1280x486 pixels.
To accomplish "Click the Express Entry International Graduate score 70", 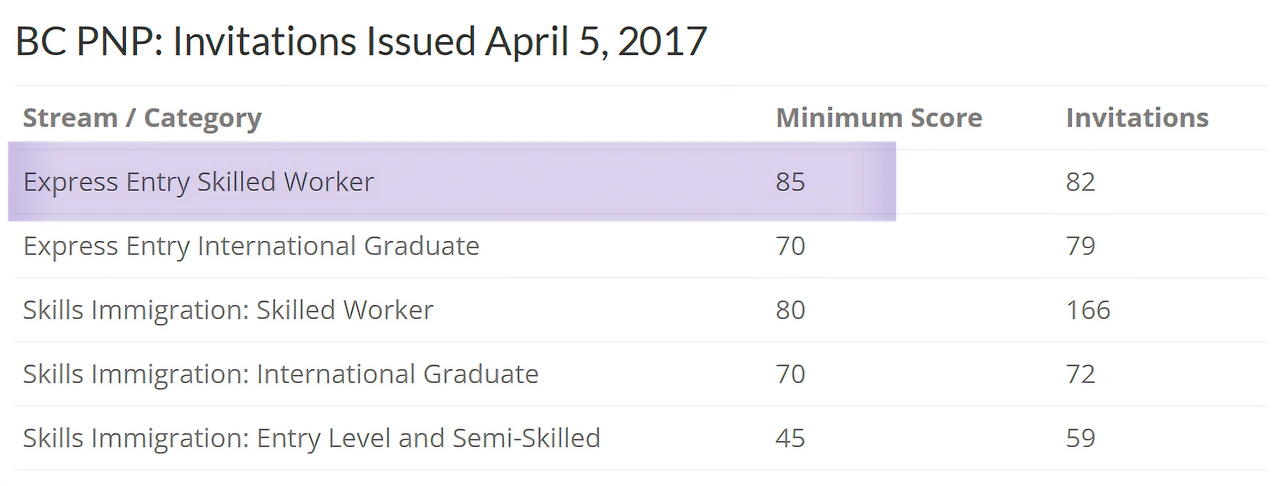I will 790,246.
